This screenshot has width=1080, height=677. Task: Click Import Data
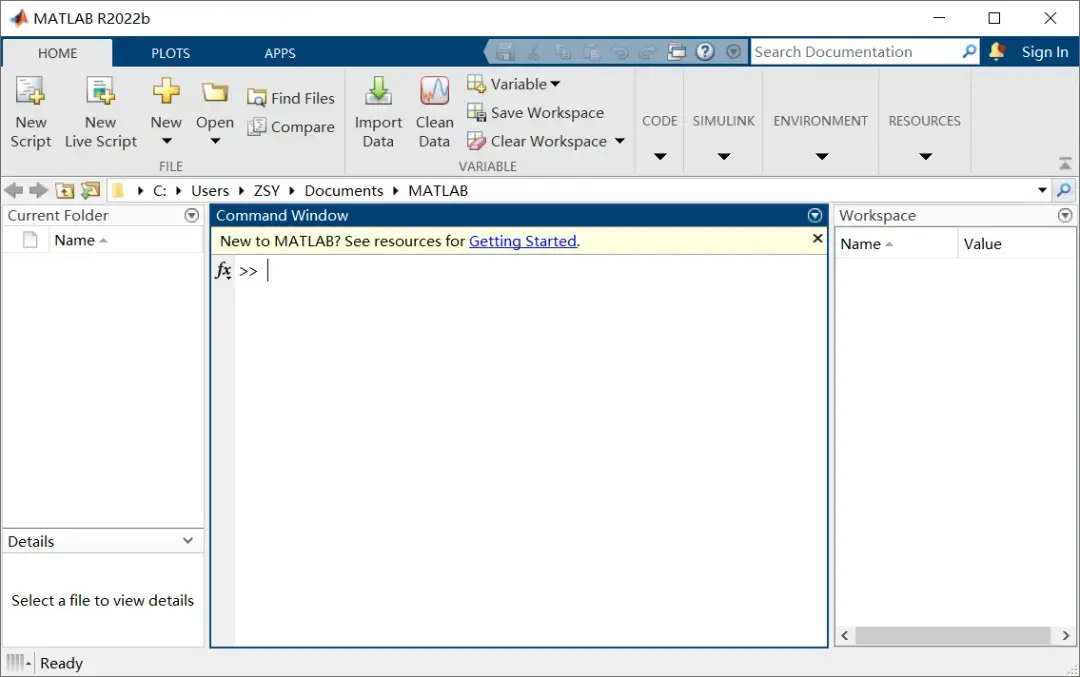(x=378, y=112)
